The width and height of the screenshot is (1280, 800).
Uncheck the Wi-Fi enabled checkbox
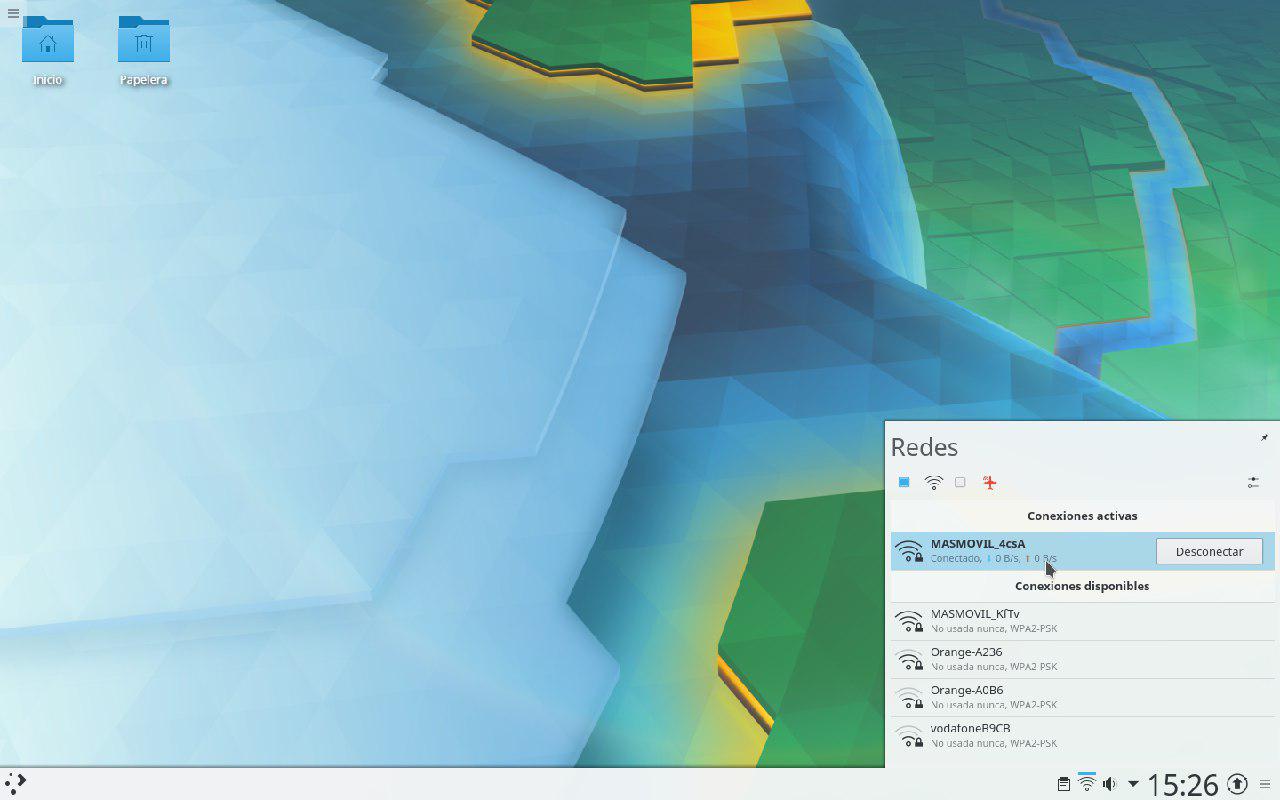[904, 482]
